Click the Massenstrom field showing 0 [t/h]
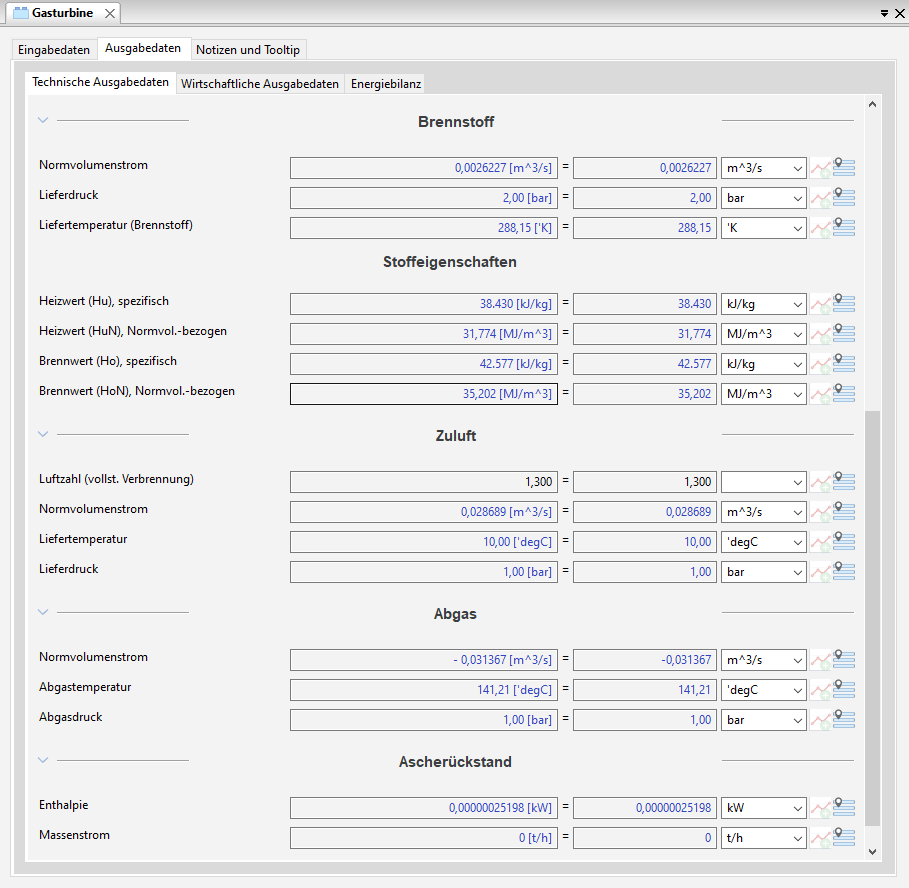Image resolution: width=909 pixels, height=888 pixels. pos(424,838)
